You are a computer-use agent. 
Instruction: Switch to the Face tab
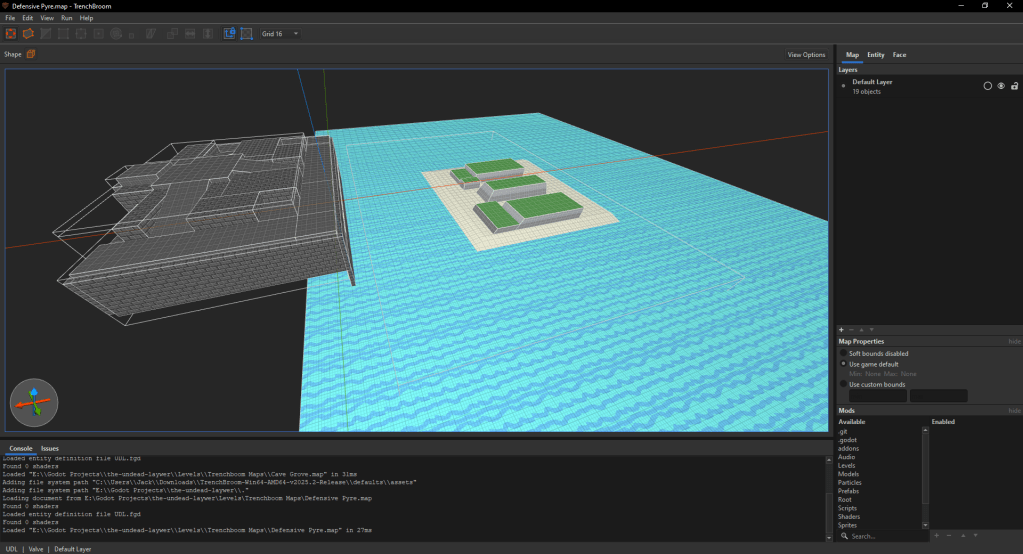pos(899,55)
